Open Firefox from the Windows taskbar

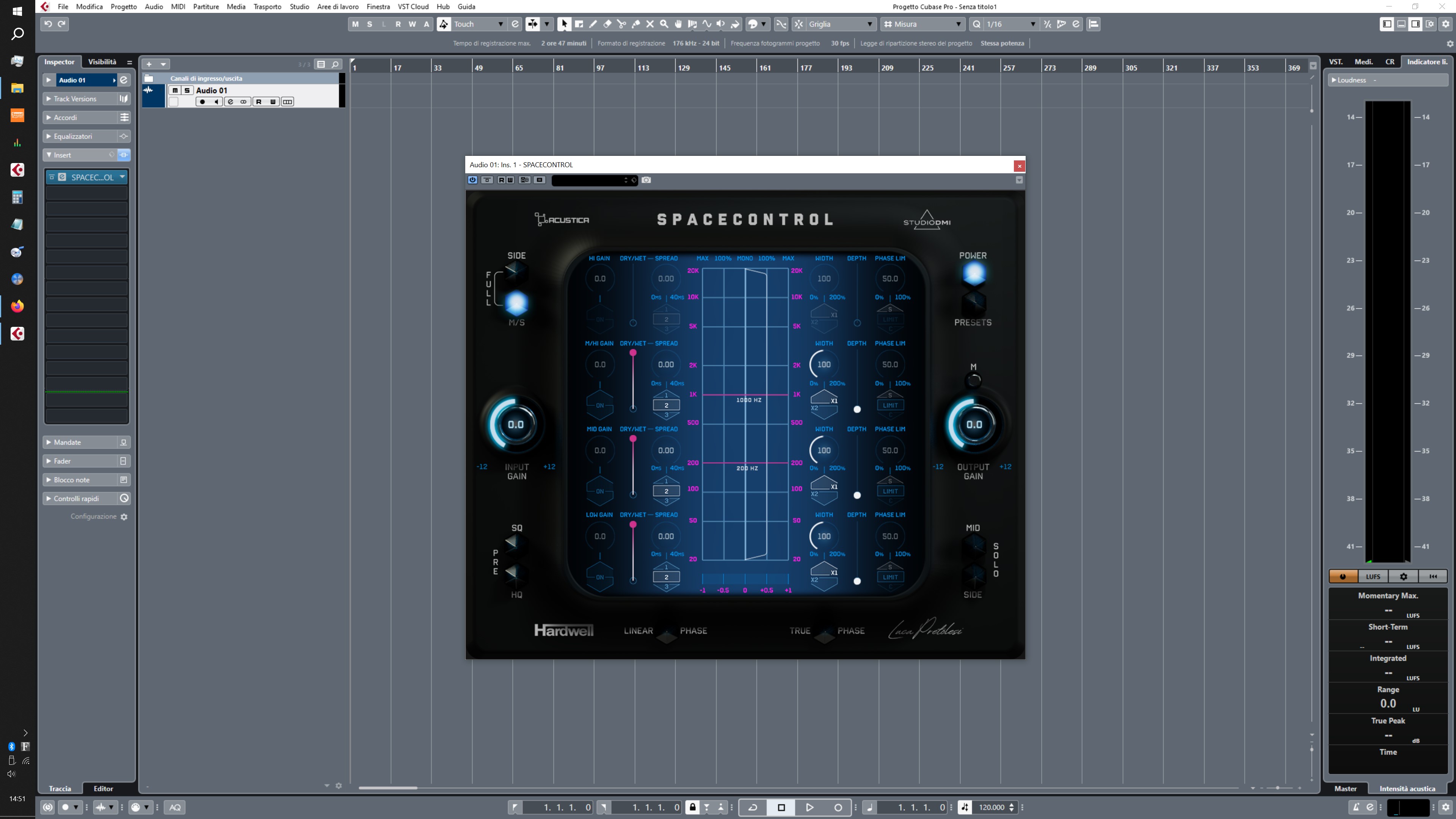pyautogui.click(x=17, y=306)
